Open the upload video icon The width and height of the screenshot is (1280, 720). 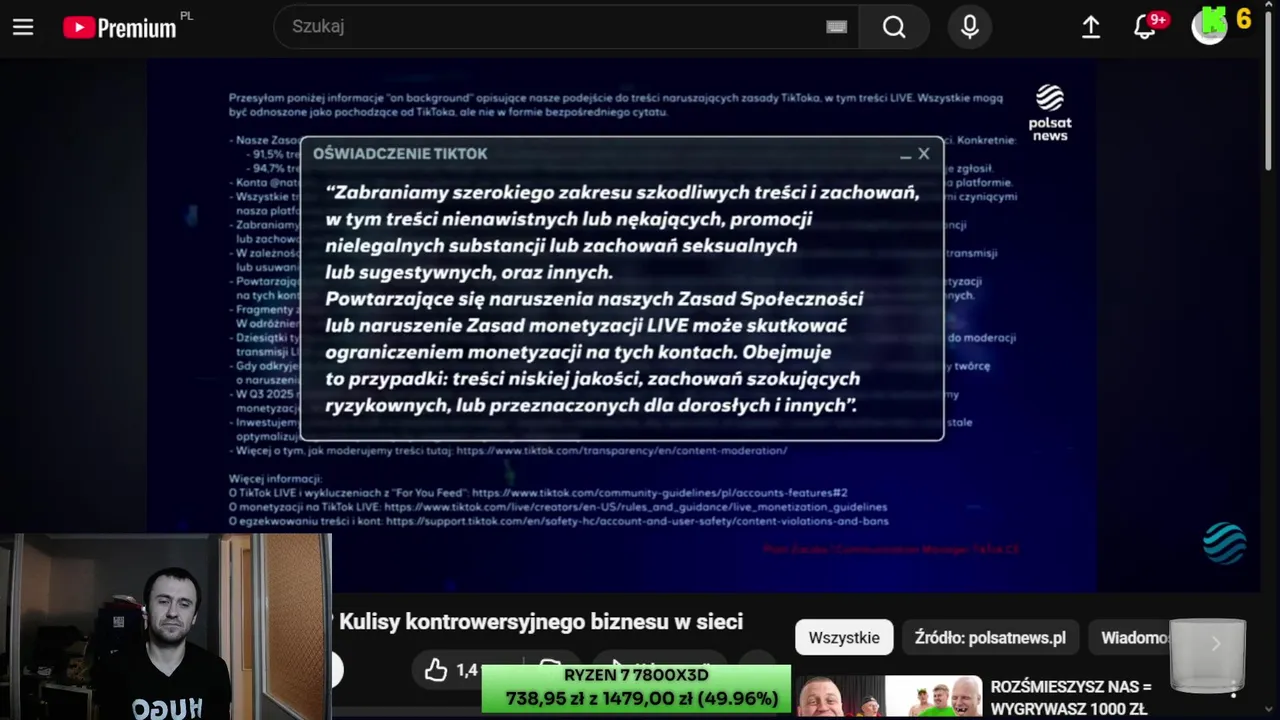click(x=1091, y=27)
